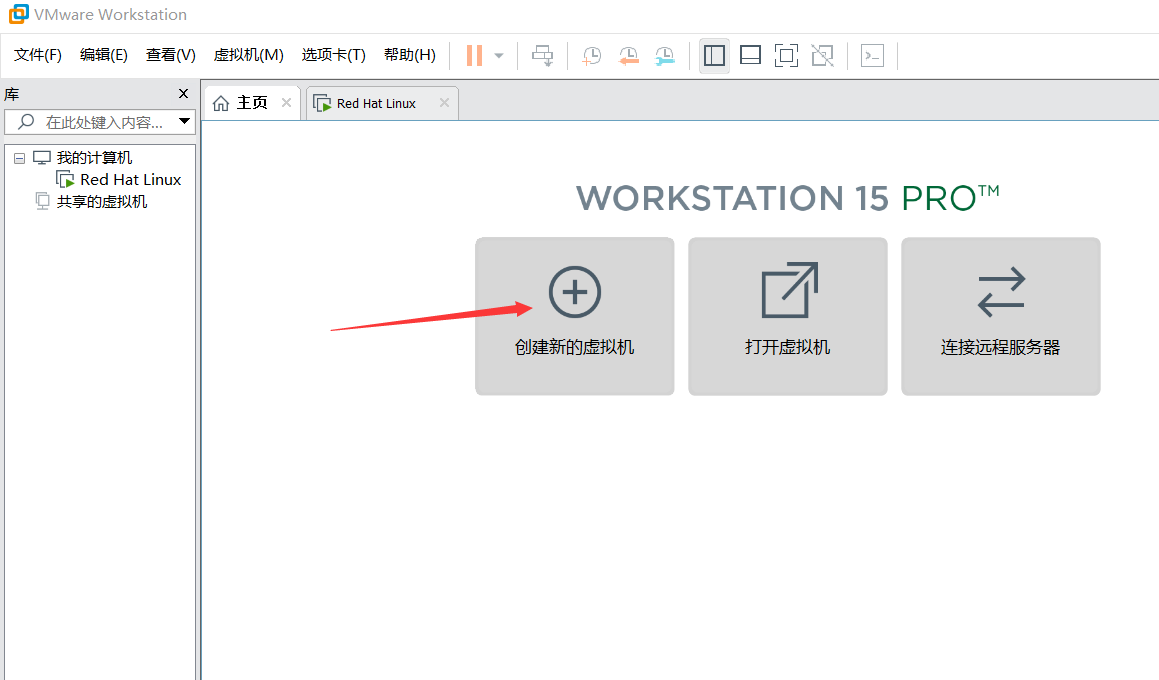Screen dimensions: 1159x680
Task: Click the Red Hat Linux tab VM icon
Action: [322, 103]
